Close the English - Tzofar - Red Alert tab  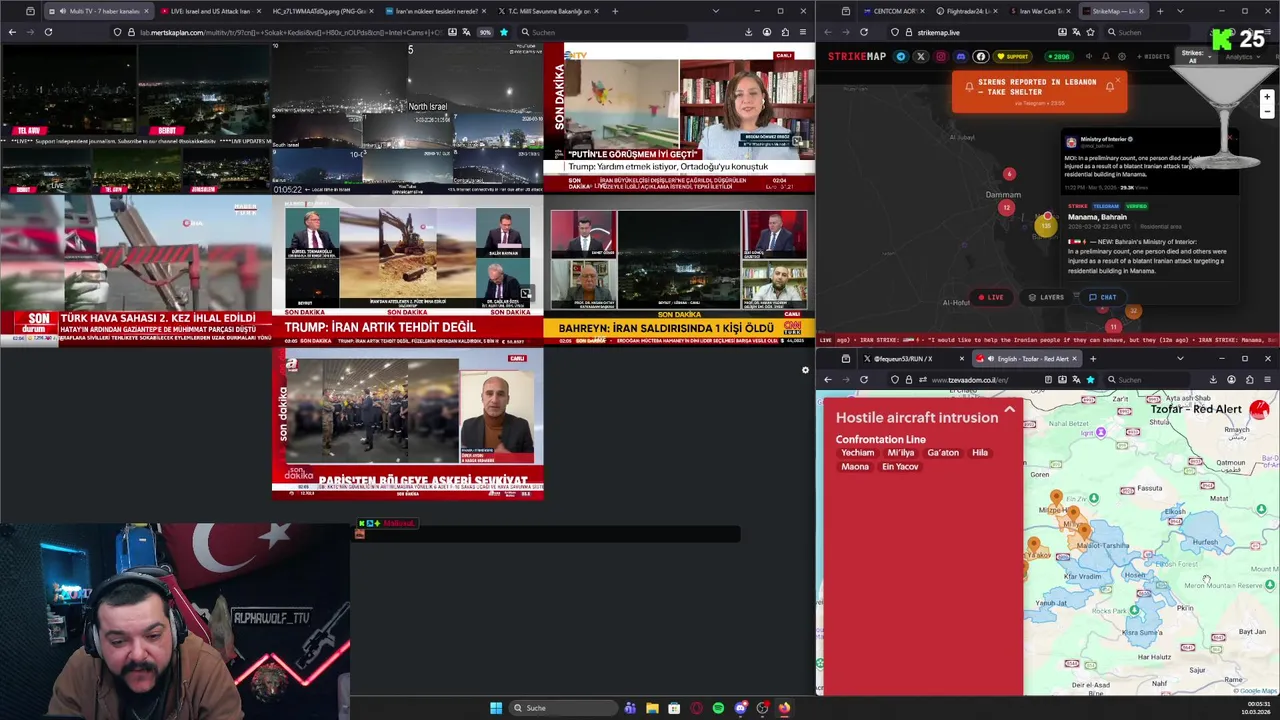click(1074, 359)
